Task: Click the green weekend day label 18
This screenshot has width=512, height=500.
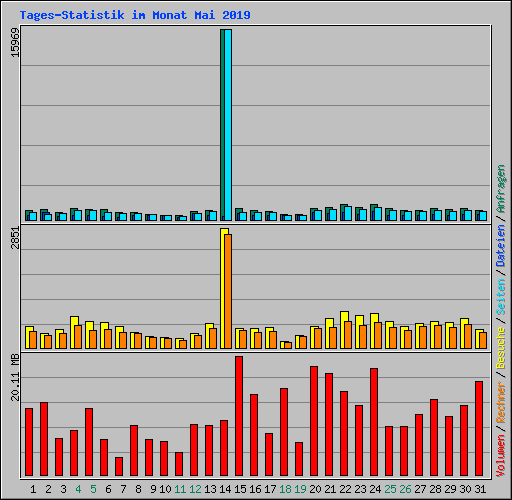Action: pos(285,489)
